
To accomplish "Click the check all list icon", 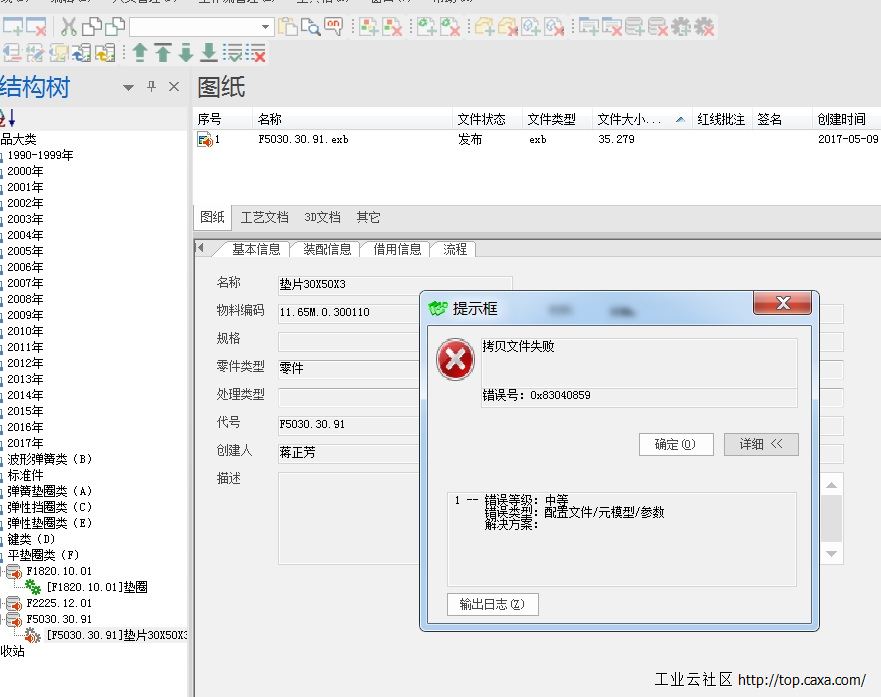I will tap(233, 53).
